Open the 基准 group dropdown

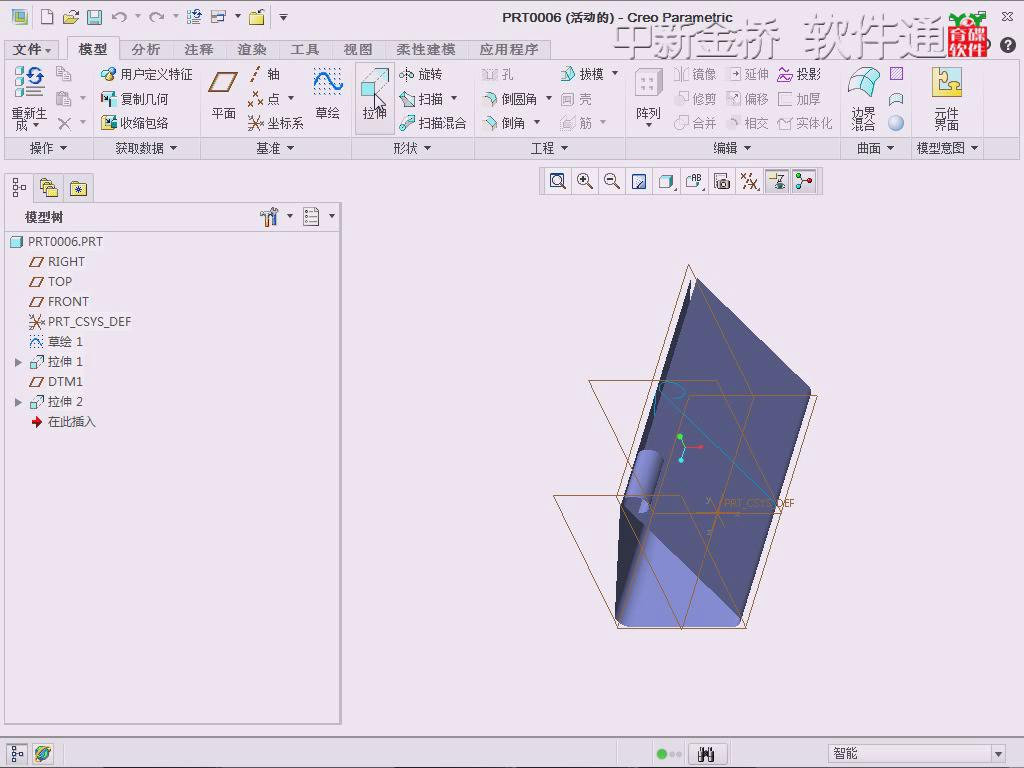tap(275, 148)
